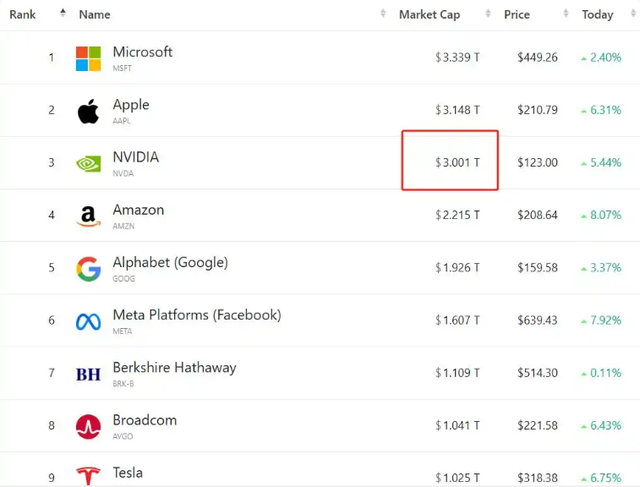This screenshot has width=640, height=487.
Task: Click the Microsoft four-color logo
Action: click(88, 58)
